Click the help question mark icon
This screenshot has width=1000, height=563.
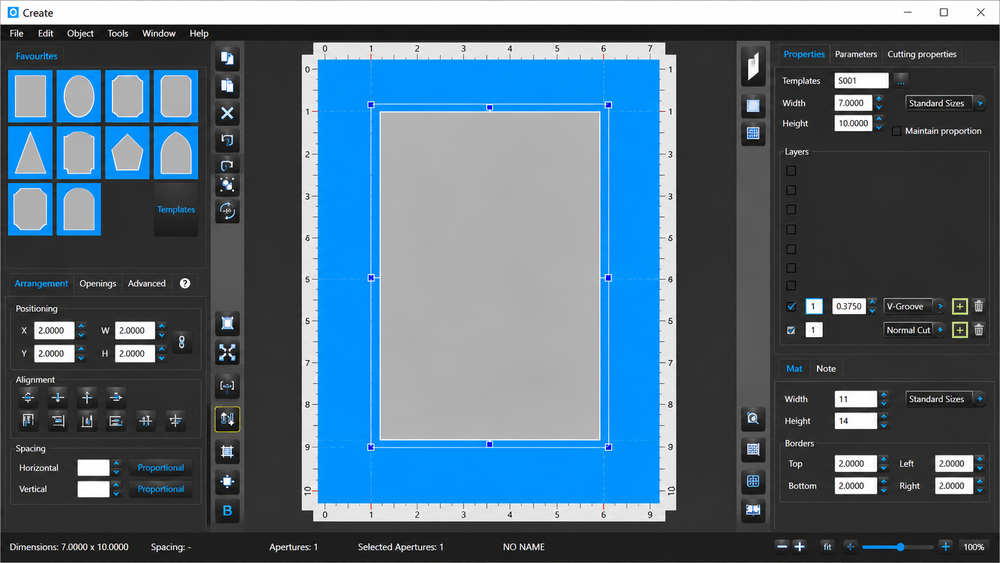tap(185, 283)
